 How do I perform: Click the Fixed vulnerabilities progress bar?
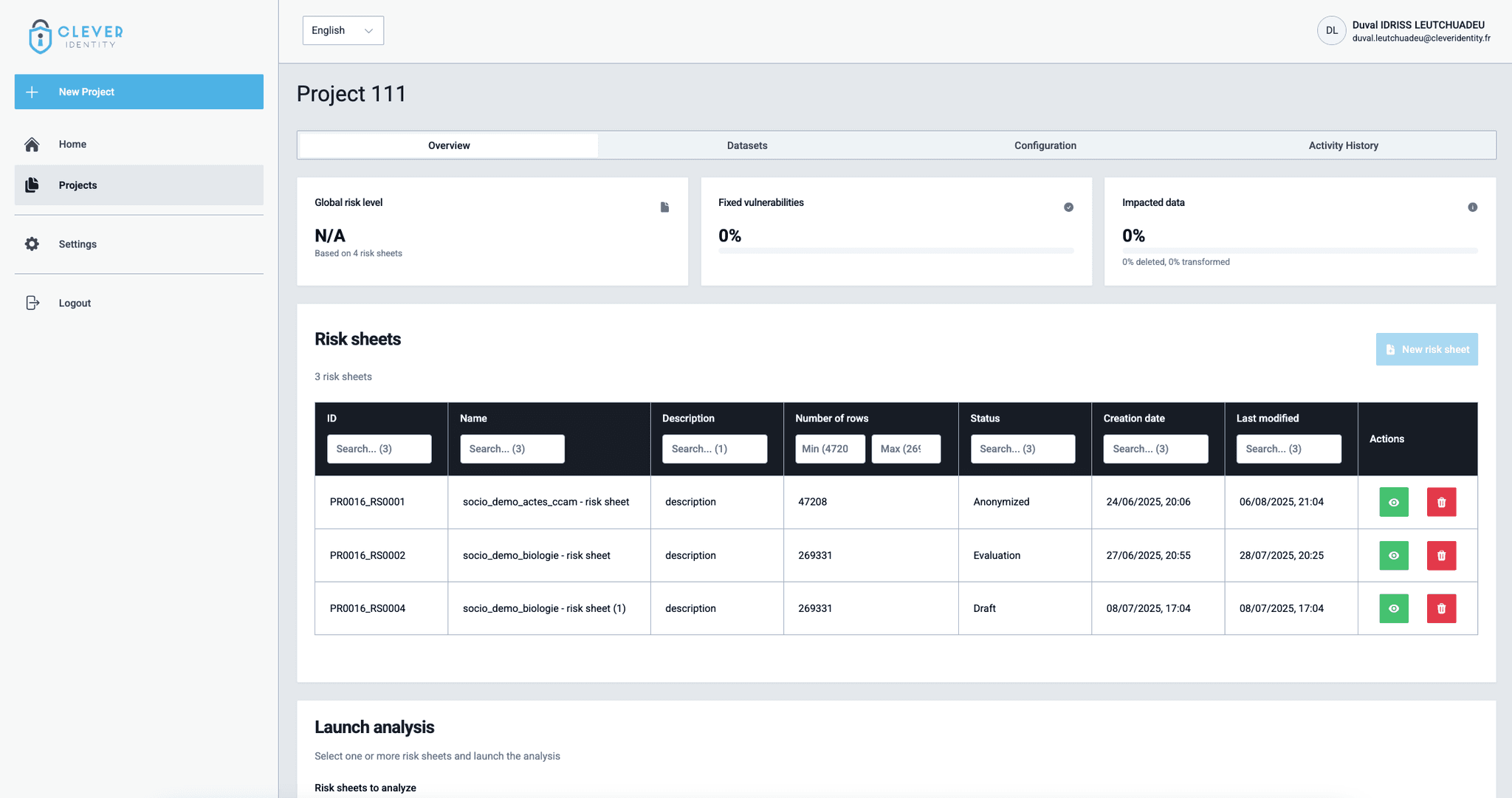pos(896,251)
